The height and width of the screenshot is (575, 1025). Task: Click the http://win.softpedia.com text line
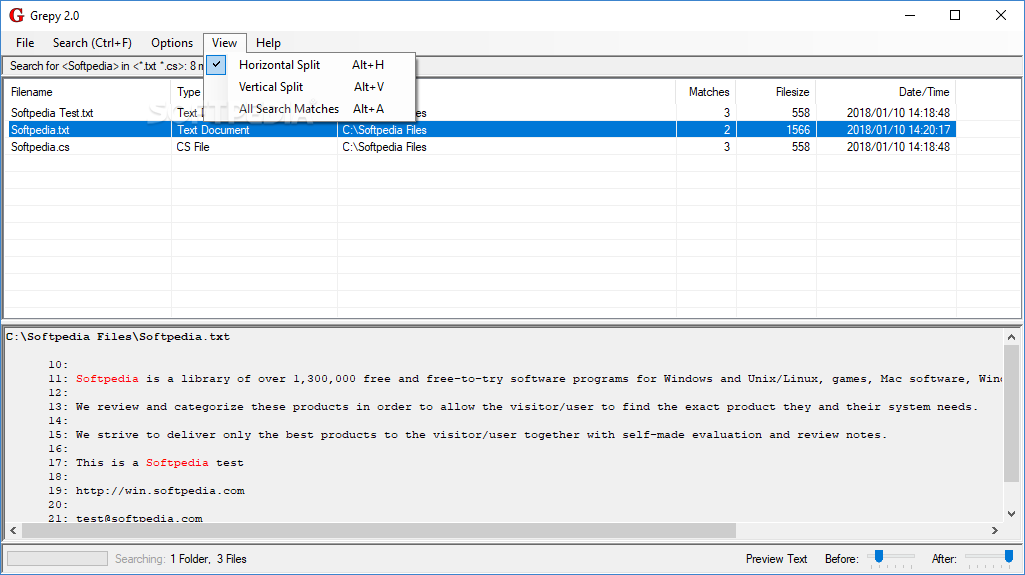tap(160, 491)
